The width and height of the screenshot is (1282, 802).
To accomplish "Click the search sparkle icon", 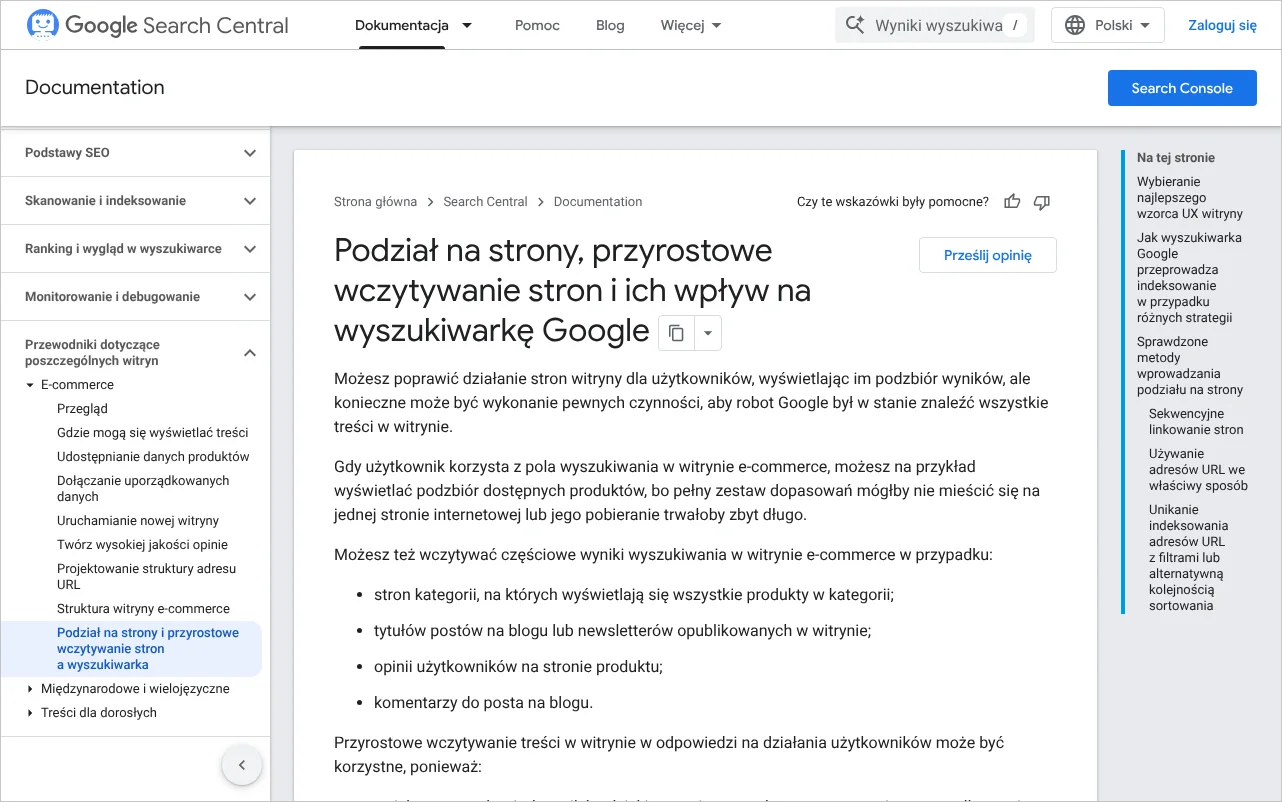I will (x=855, y=25).
